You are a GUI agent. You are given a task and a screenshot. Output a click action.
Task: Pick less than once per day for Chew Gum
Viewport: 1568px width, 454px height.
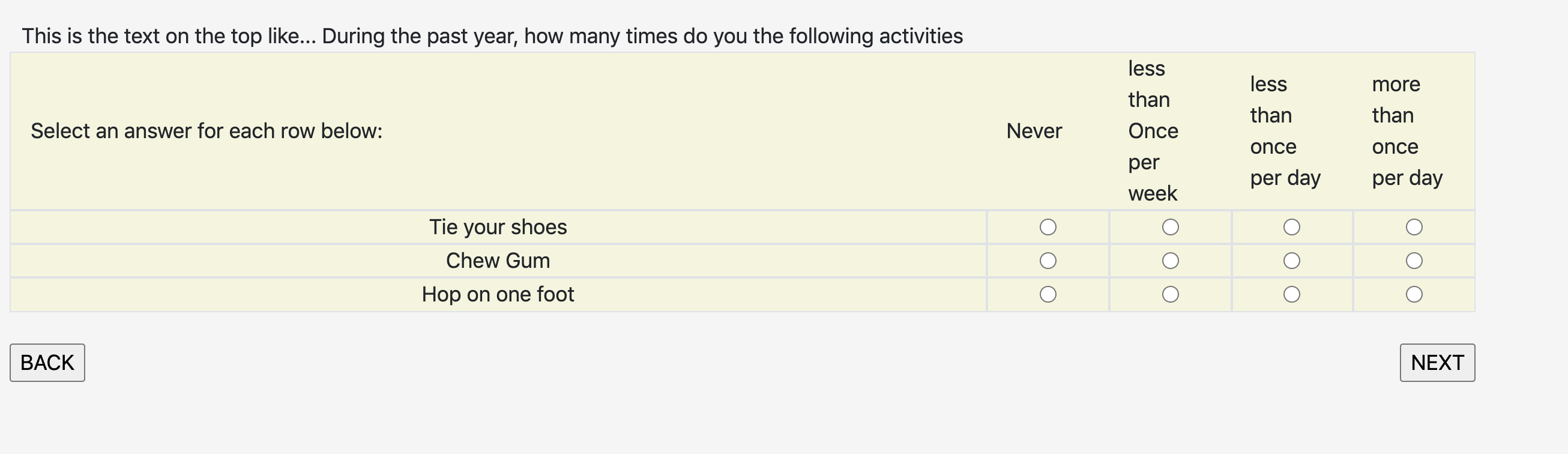pyautogui.click(x=1292, y=261)
